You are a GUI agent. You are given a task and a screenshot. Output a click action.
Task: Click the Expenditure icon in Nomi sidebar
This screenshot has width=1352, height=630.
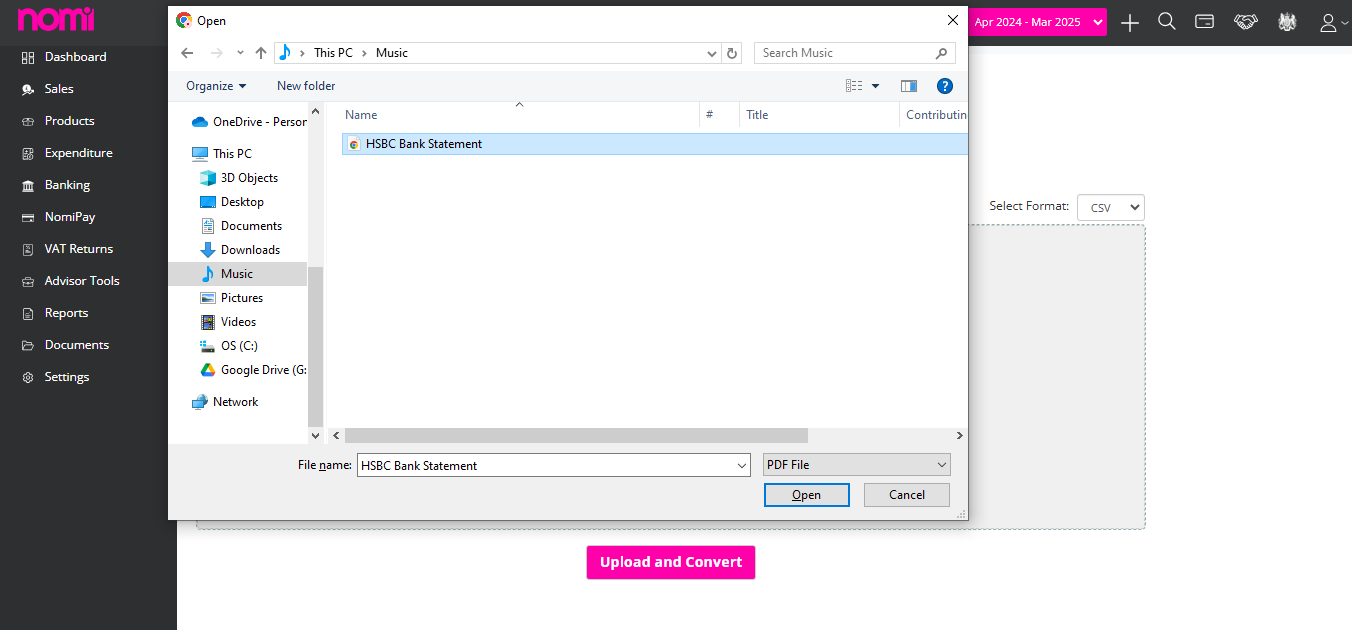(27, 153)
